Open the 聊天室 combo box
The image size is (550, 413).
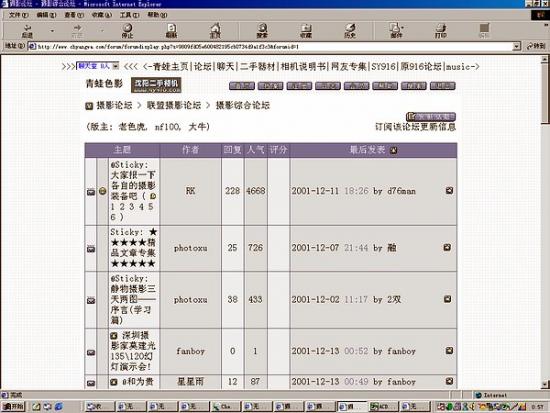(98, 66)
